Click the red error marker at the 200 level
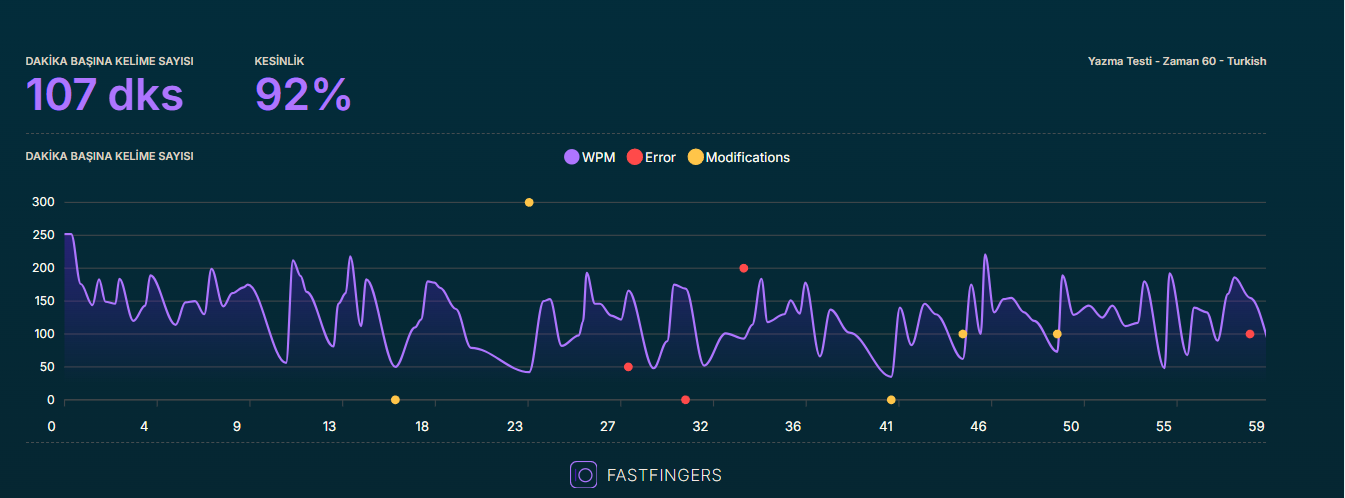The width and height of the screenshot is (1345, 498). point(744,268)
